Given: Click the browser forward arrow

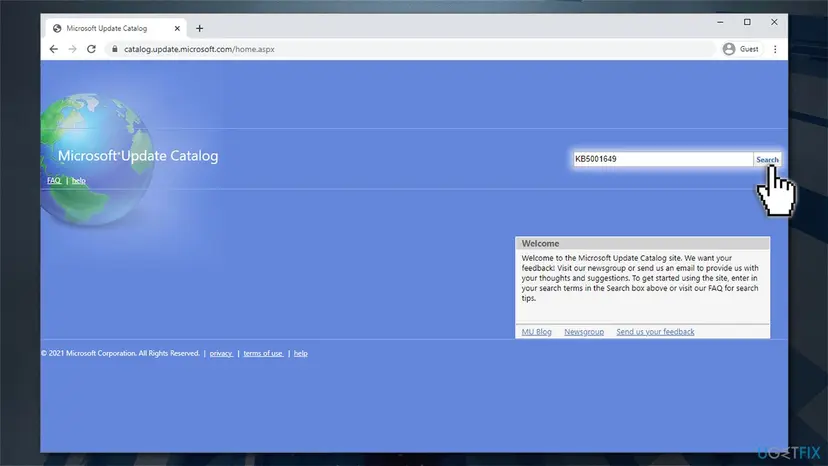Looking at the screenshot, I should [72, 49].
